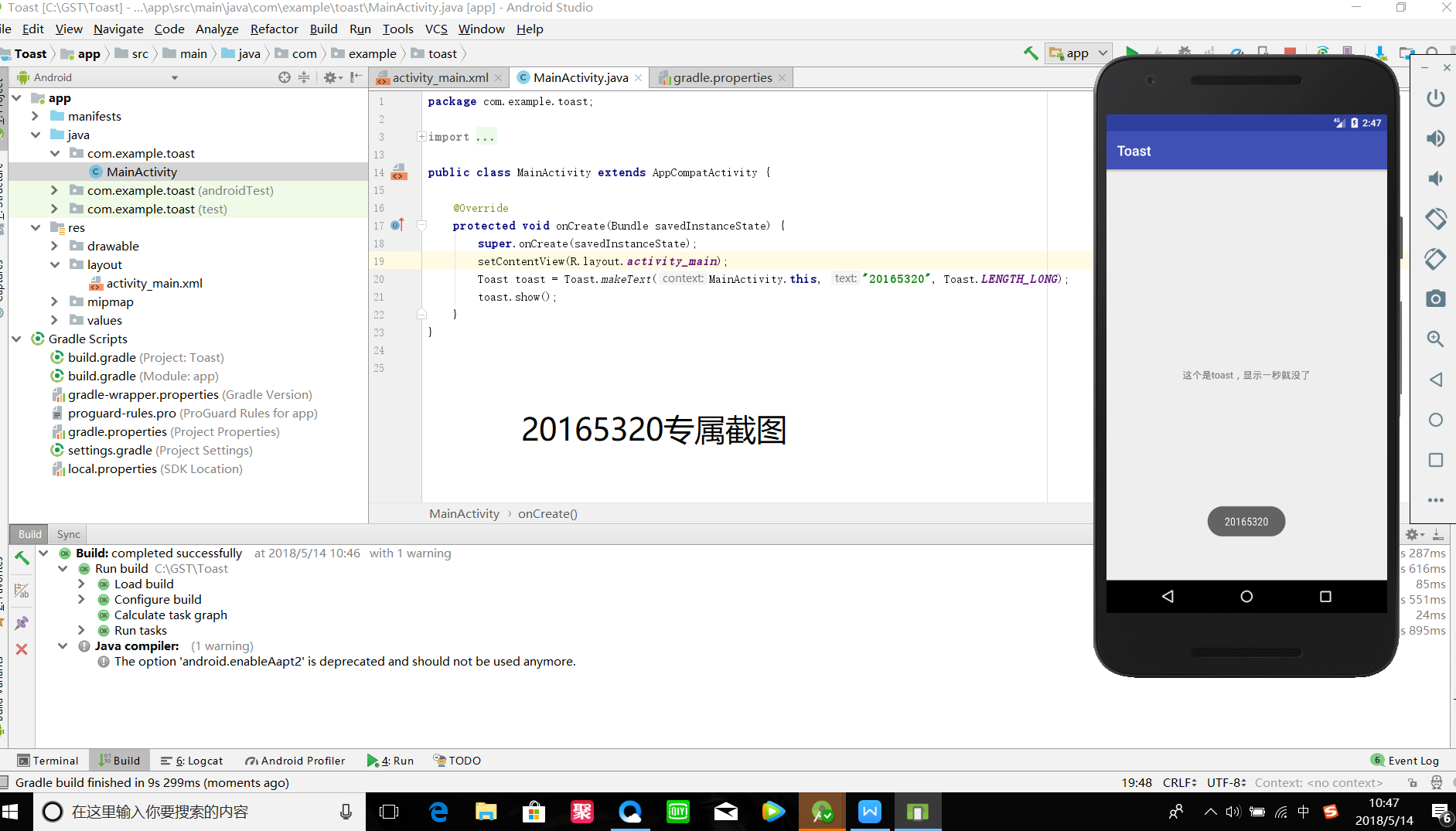Click the CRLF line separator status item
The image size is (1456, 831).
tap(1179, 782)
